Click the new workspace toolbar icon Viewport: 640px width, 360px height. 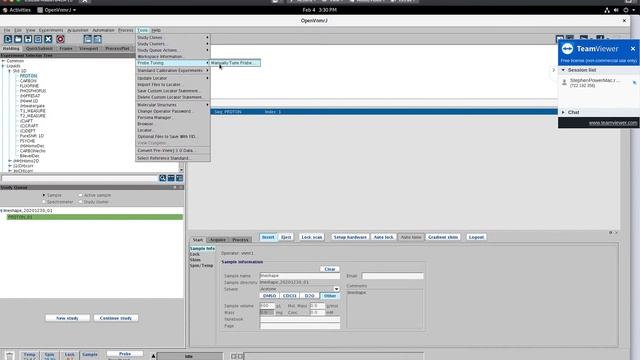pyautogui.click(x=8, y=39)
